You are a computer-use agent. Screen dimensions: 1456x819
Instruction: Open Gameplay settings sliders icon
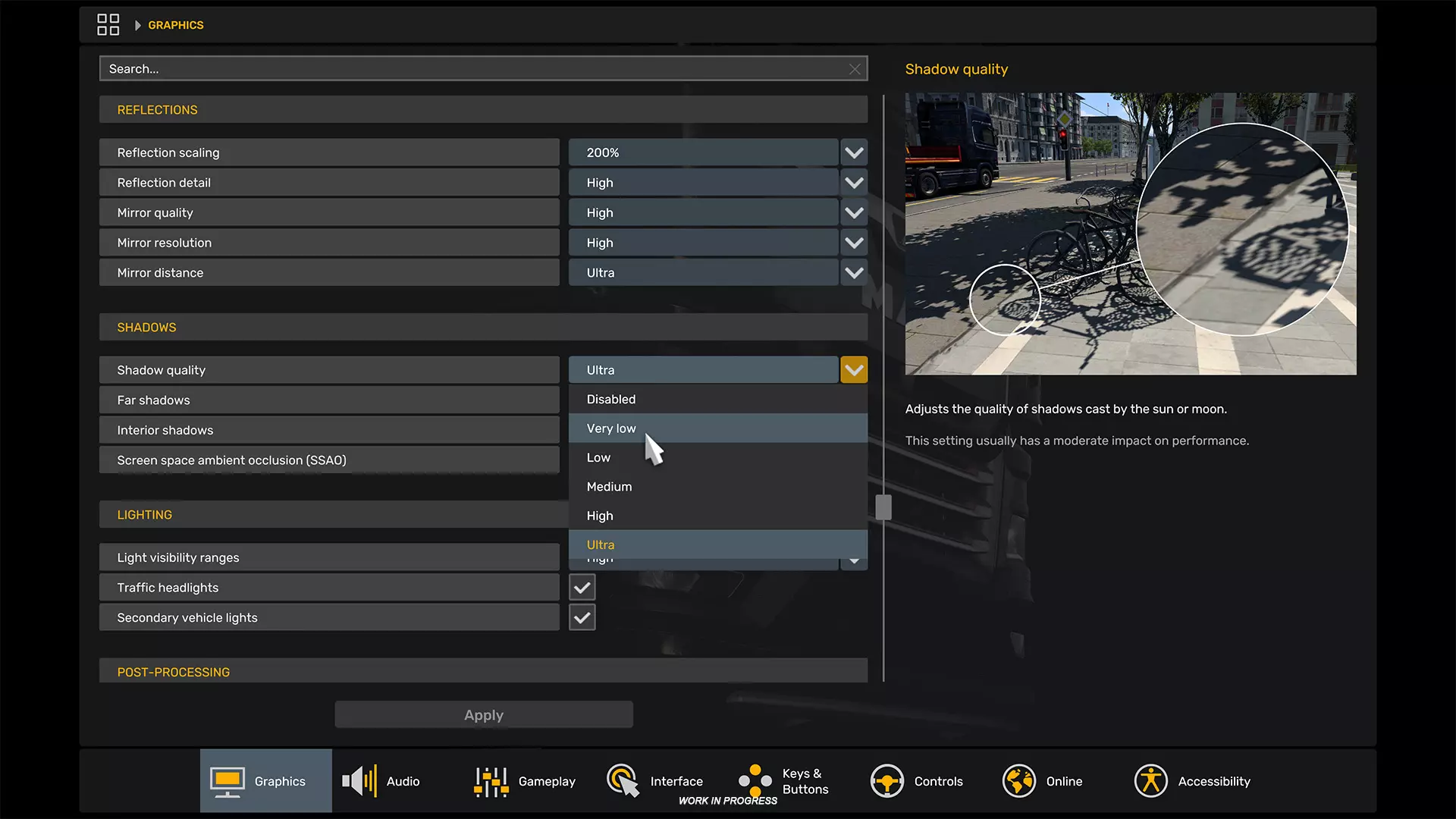click(x=491, y=781)
